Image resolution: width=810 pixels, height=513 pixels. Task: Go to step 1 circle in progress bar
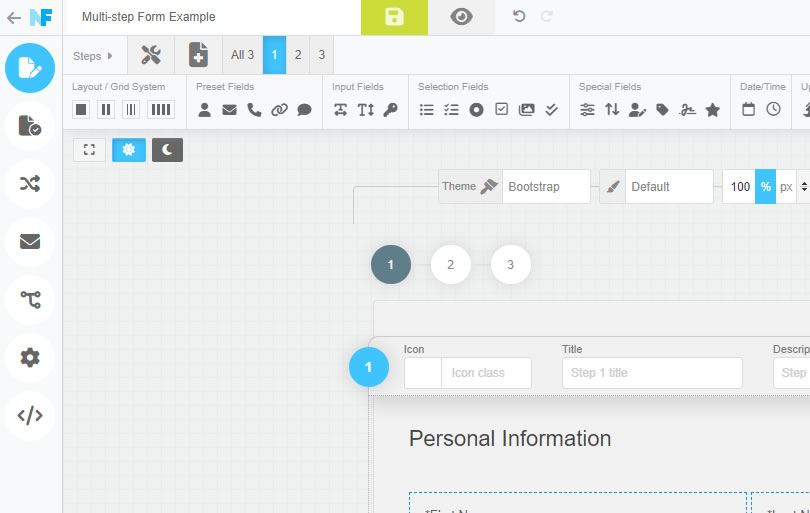pos(391,265)
